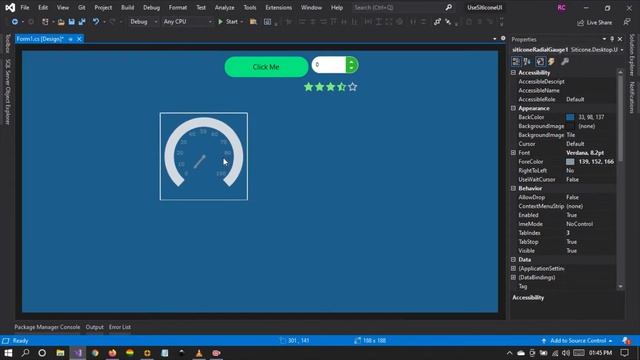Open the Properties window options dropdown arrow

click(604, 39)
